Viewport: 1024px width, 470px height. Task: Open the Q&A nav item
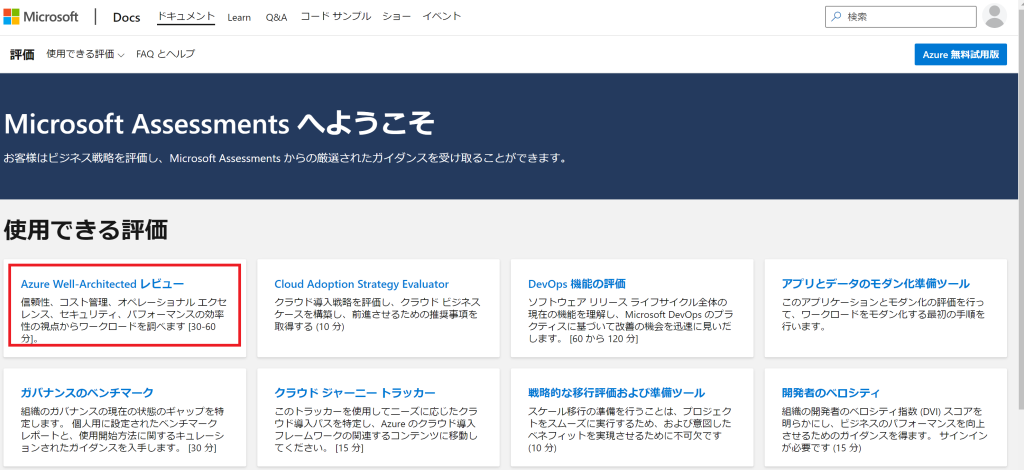pyautogui.click(x=276, y=18)
